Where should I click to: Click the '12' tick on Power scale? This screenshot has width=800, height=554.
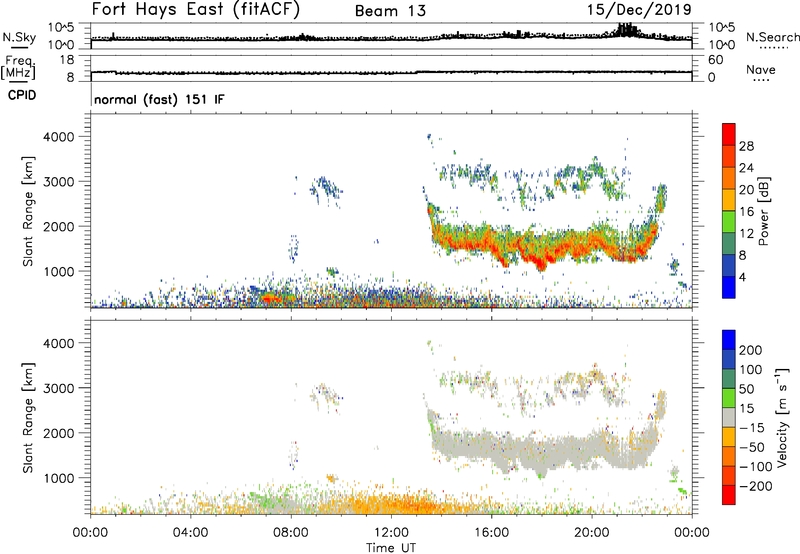[x=746, y=234]
